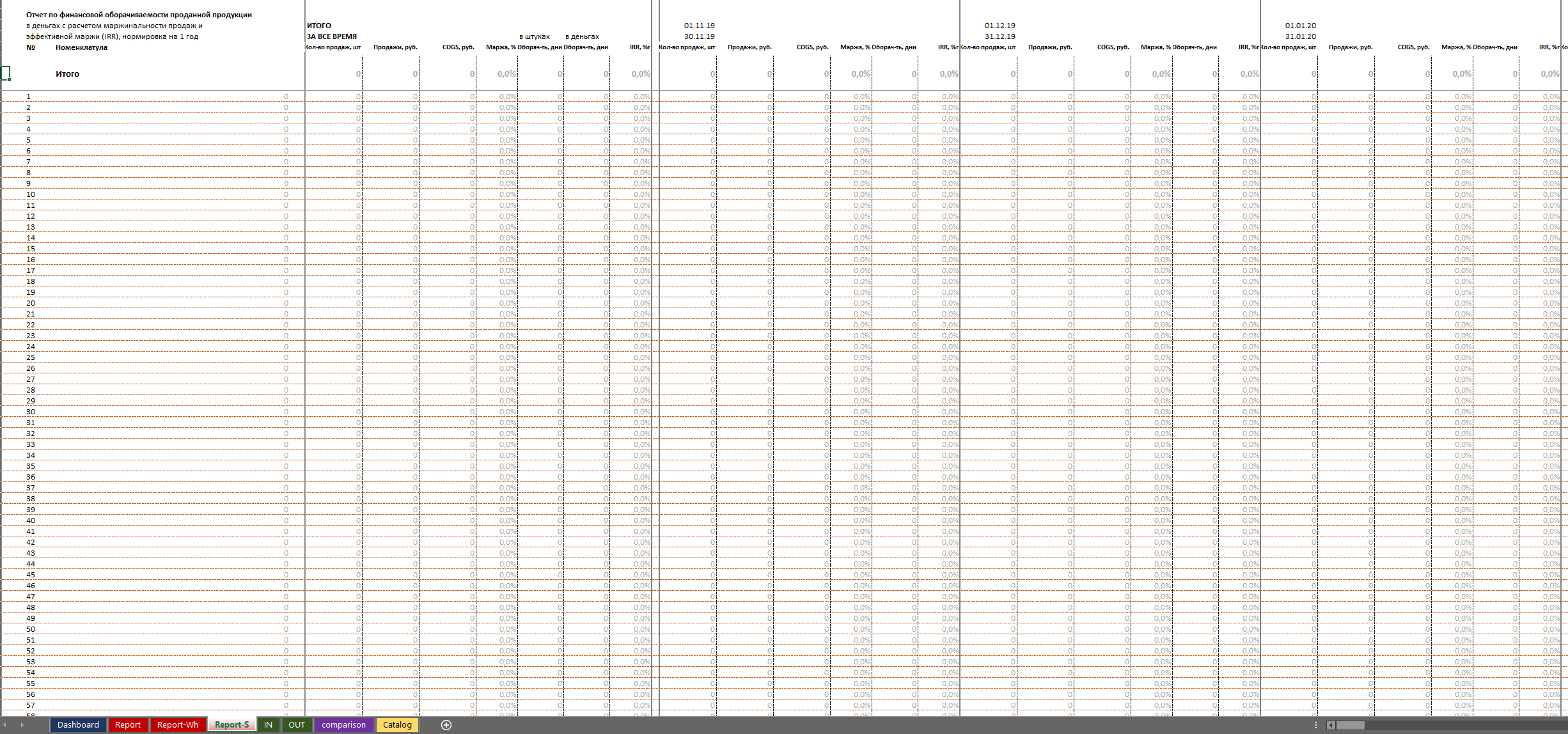Click the report title 'Отчет по финансовой оборачиваемости проданной продукции'
This screenshot has height=734, width=1568.
pos(139,15)
